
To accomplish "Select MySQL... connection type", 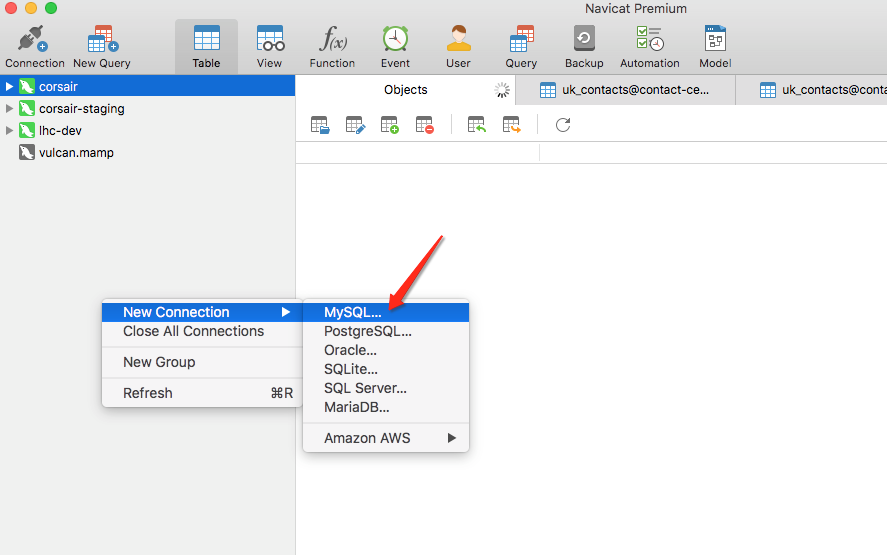I will click(386, 312).
